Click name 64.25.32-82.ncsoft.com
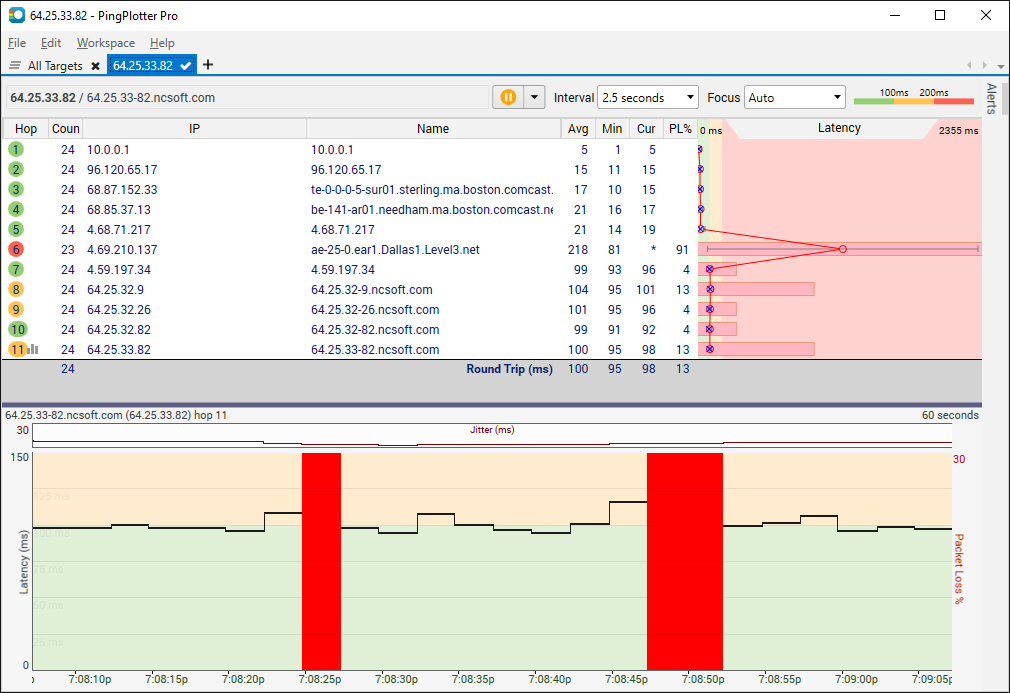This screenshot has height=693, width=1010. point(375,330)
